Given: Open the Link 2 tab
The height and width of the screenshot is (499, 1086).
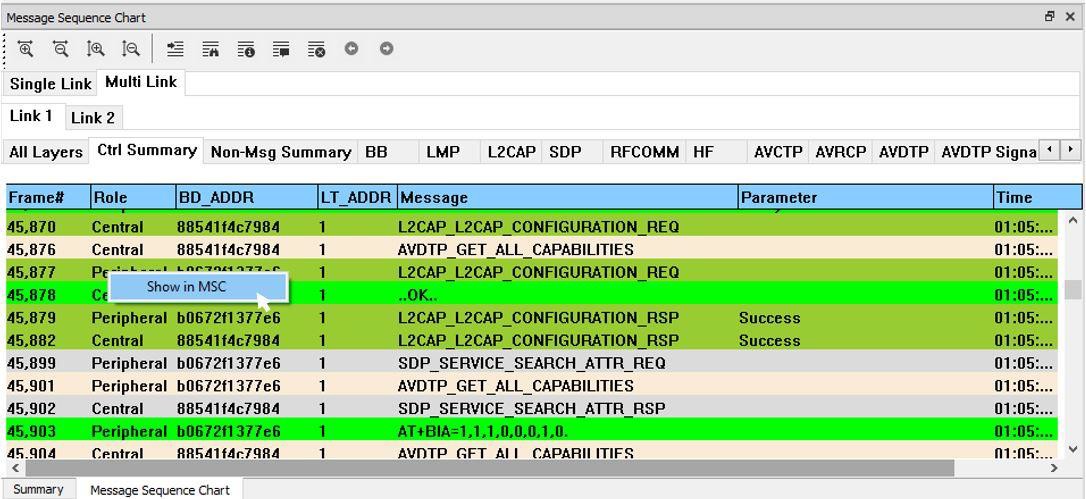Looking at the screenshot, I should click(x=93, y=118).
